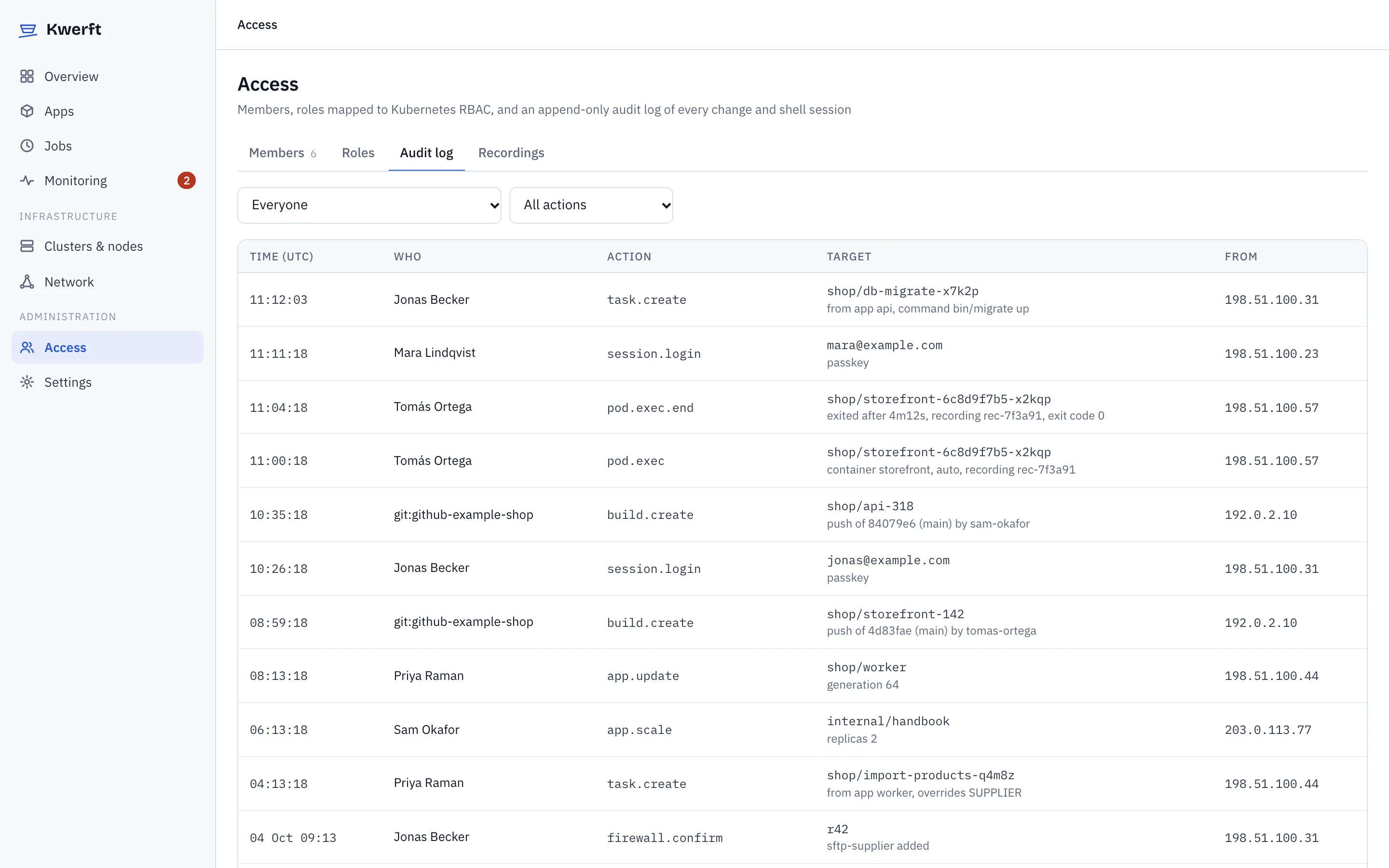
Task: Open the All actions filter dropdown
Action: [x=591, y=205]
